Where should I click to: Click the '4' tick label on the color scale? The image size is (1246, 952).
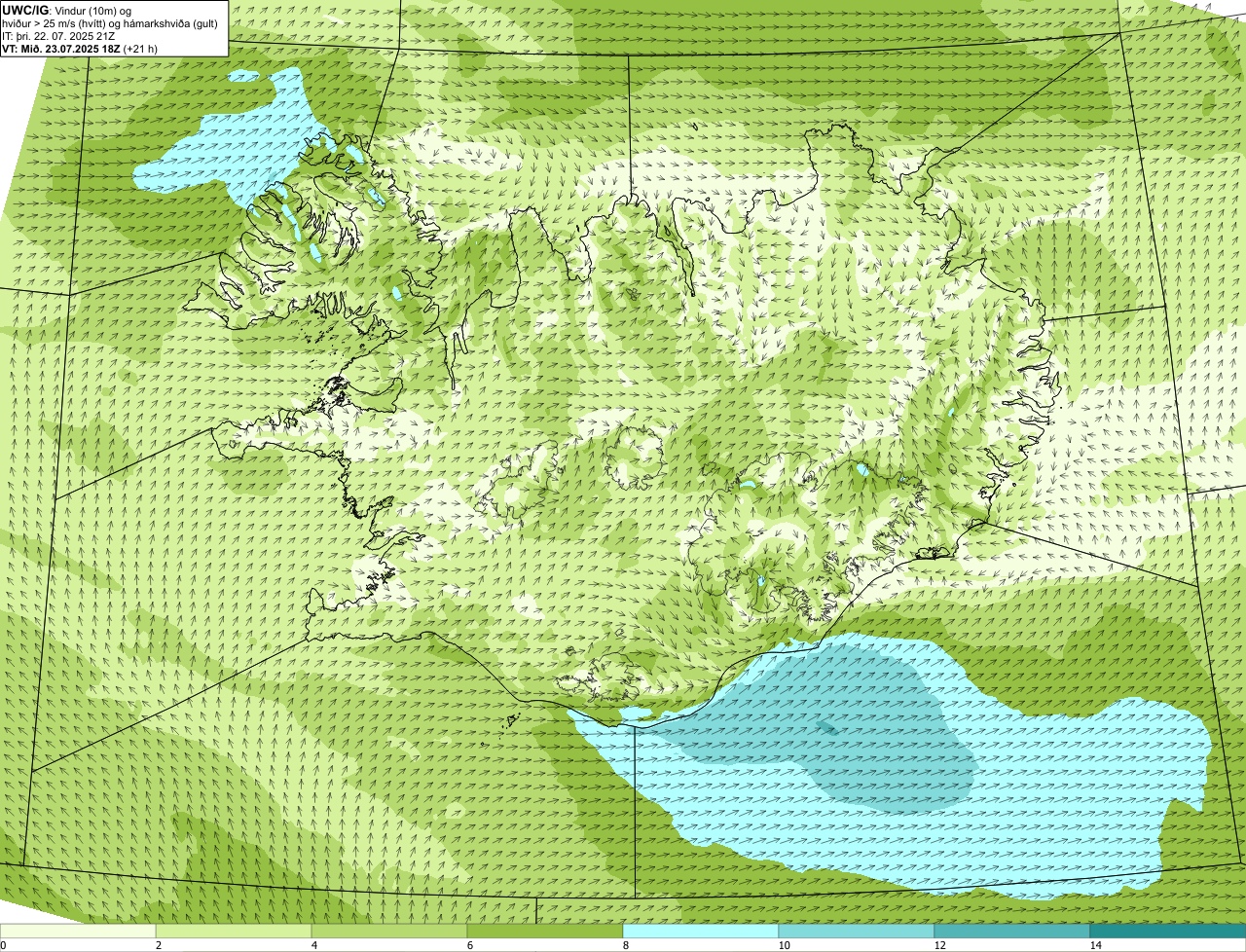click(x=313, y=945)
